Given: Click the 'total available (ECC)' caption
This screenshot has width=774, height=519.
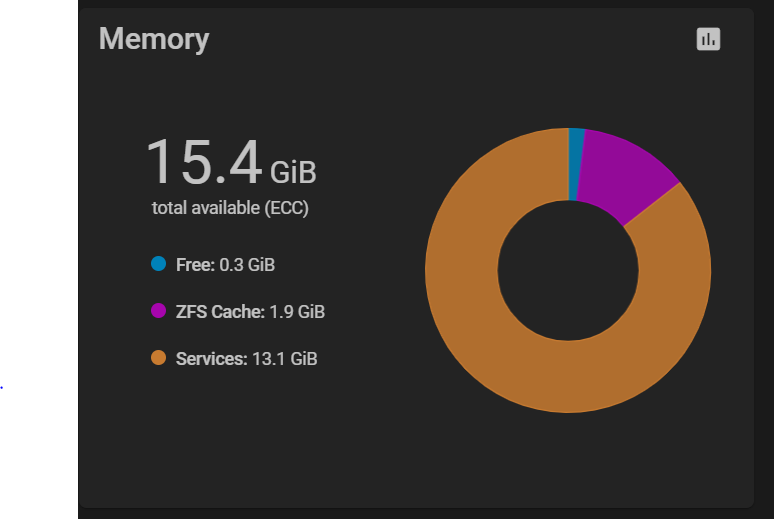Looking at the screenshot, I should click(x=230, y=208).
